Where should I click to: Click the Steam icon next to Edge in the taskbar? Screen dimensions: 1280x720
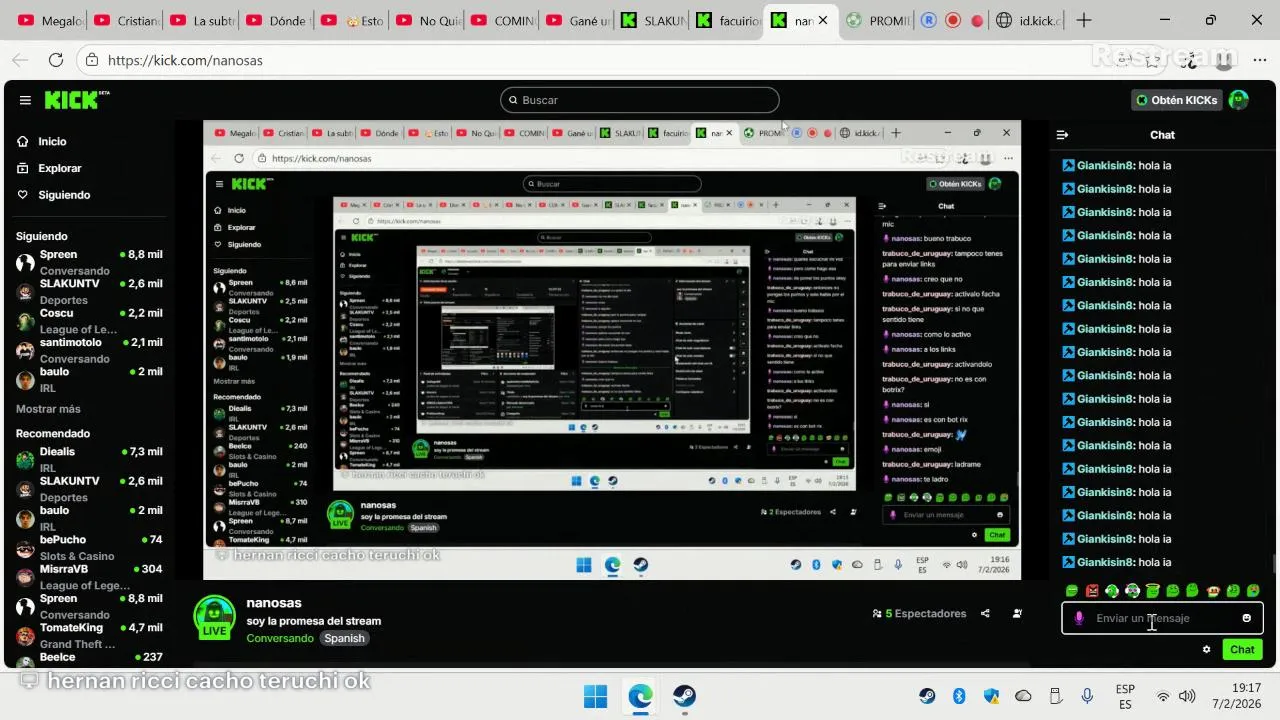(x=684, y=696)
